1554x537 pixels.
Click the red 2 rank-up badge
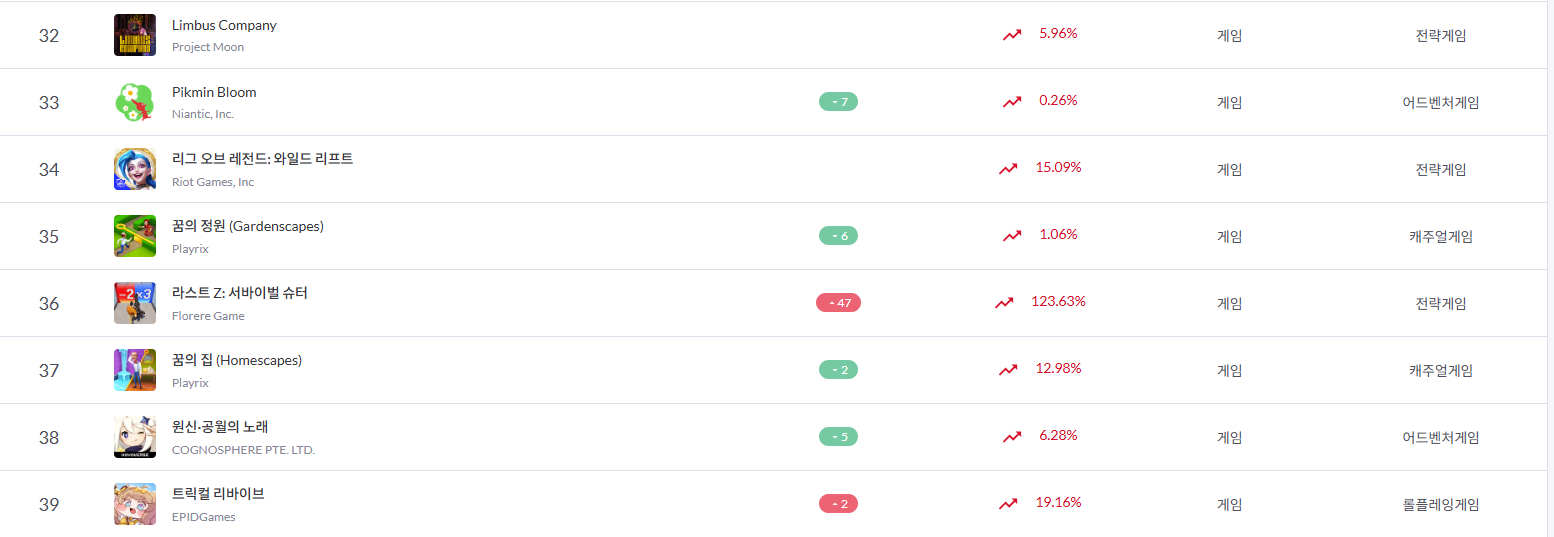[x=838, y=504]
